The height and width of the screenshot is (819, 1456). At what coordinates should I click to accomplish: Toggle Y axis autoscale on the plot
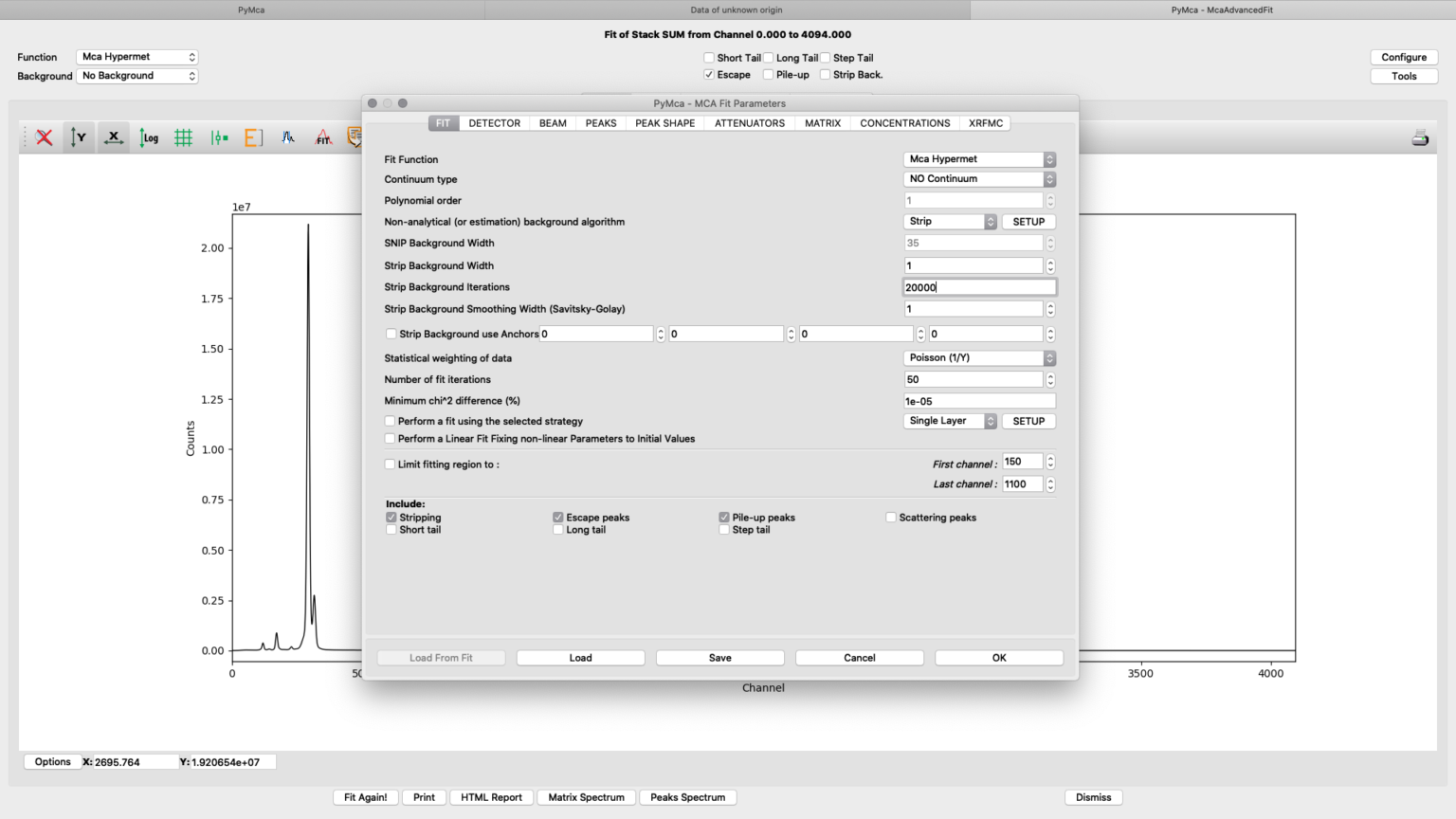tap(79, 137)
